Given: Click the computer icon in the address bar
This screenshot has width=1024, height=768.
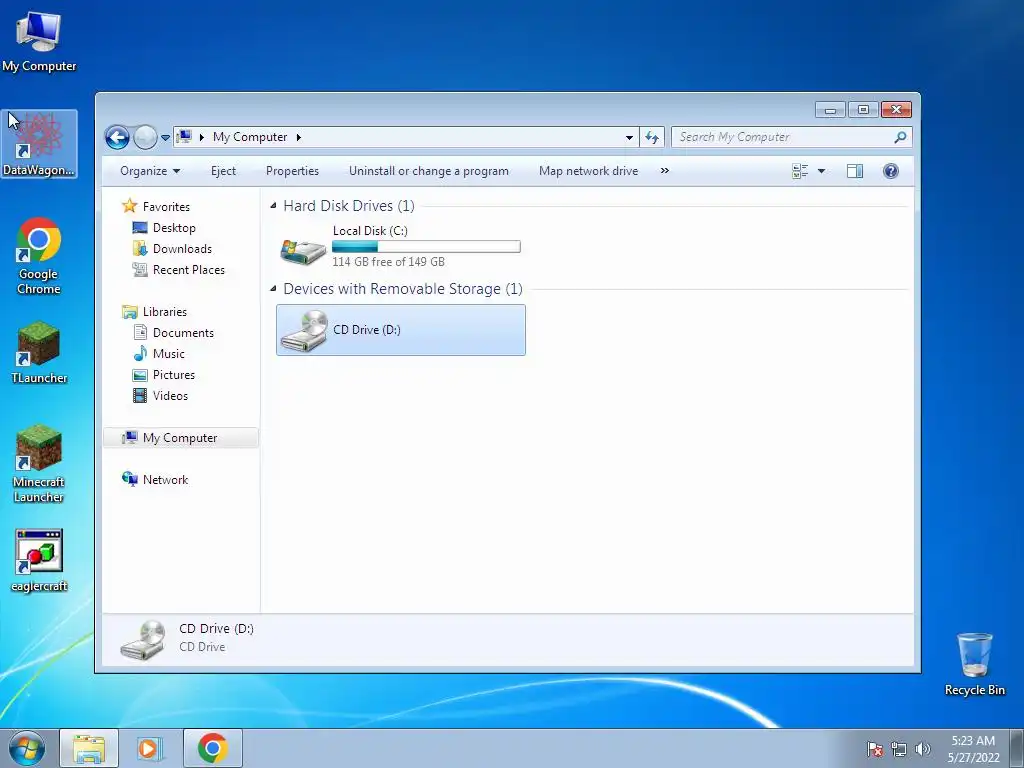Looking at the screenshot, I should coord(184,136).
